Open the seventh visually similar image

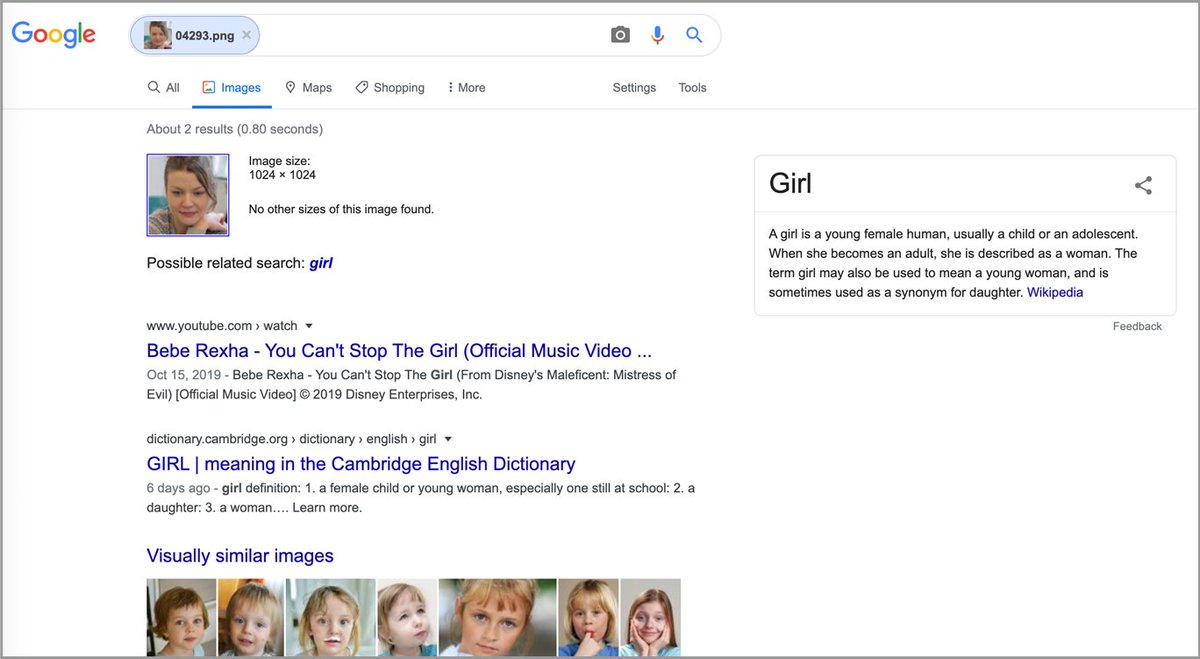click(650, 617)
